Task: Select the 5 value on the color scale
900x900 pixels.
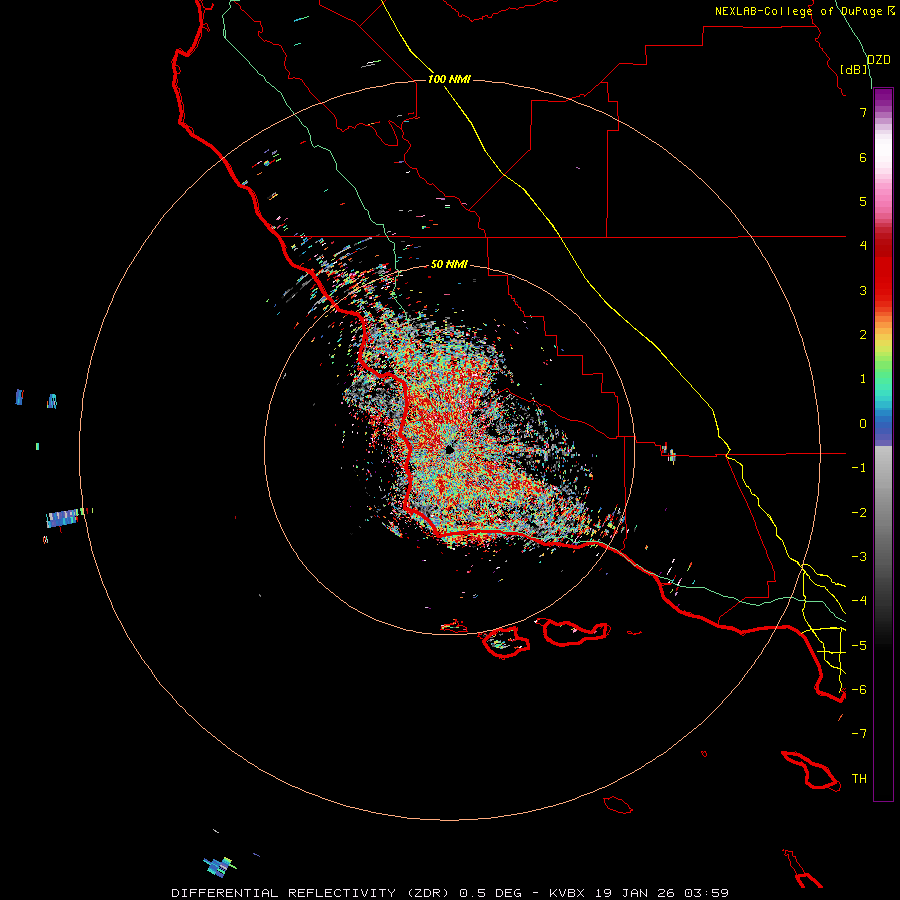Action: coord(863,201)
